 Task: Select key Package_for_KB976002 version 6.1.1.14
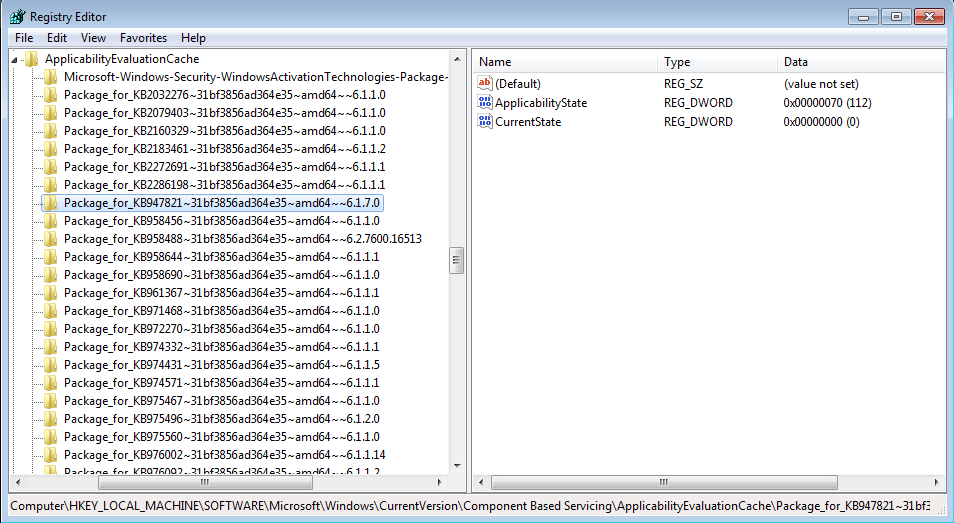coord(225,455)
